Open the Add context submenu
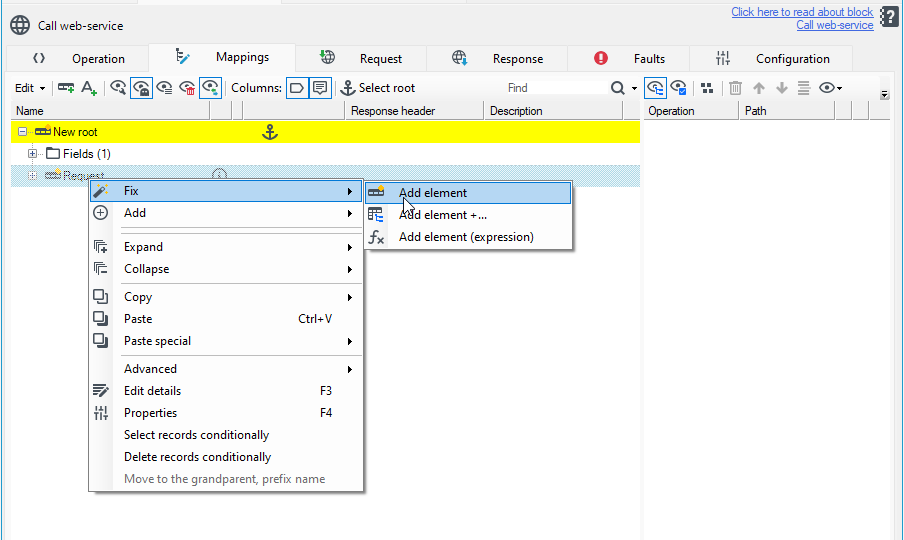 tap(226, 213)
